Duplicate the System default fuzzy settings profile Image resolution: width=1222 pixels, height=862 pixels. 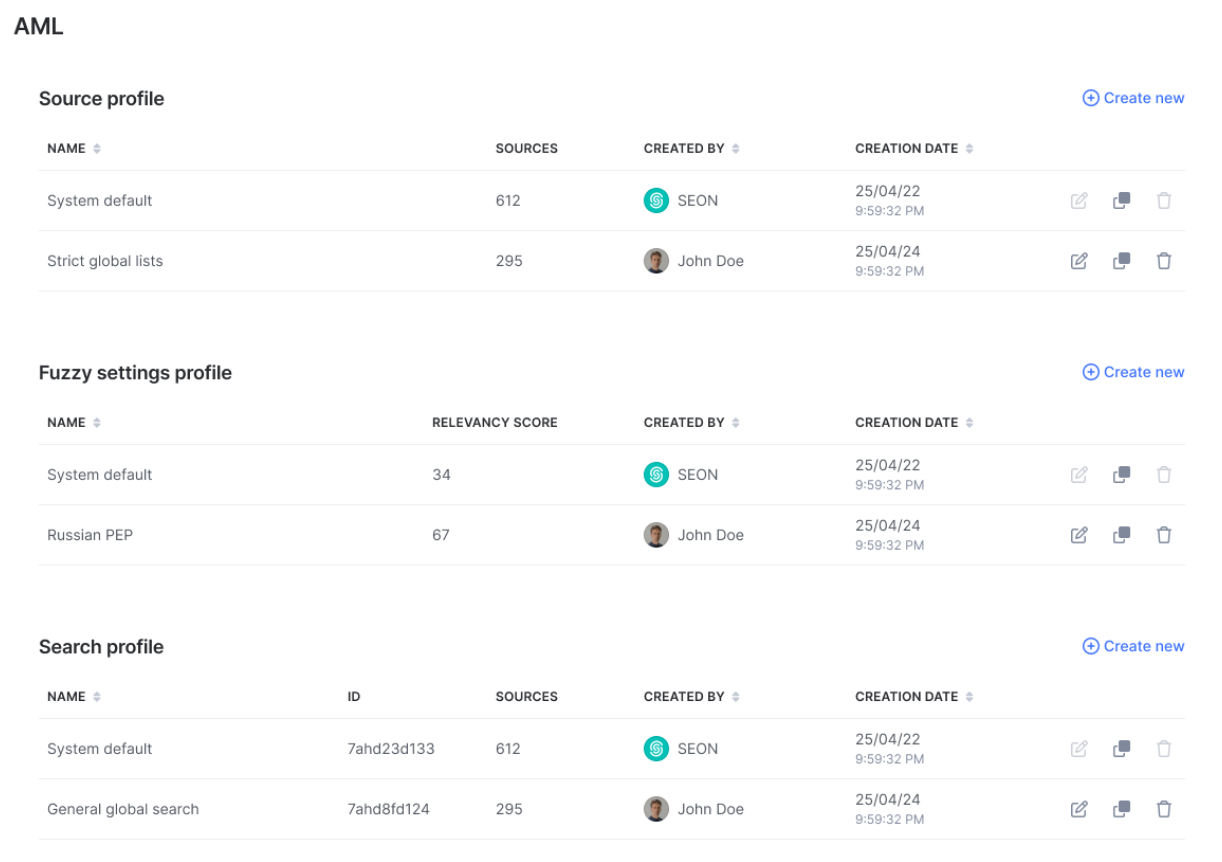pyautogui.click(x=1122, y=475)
